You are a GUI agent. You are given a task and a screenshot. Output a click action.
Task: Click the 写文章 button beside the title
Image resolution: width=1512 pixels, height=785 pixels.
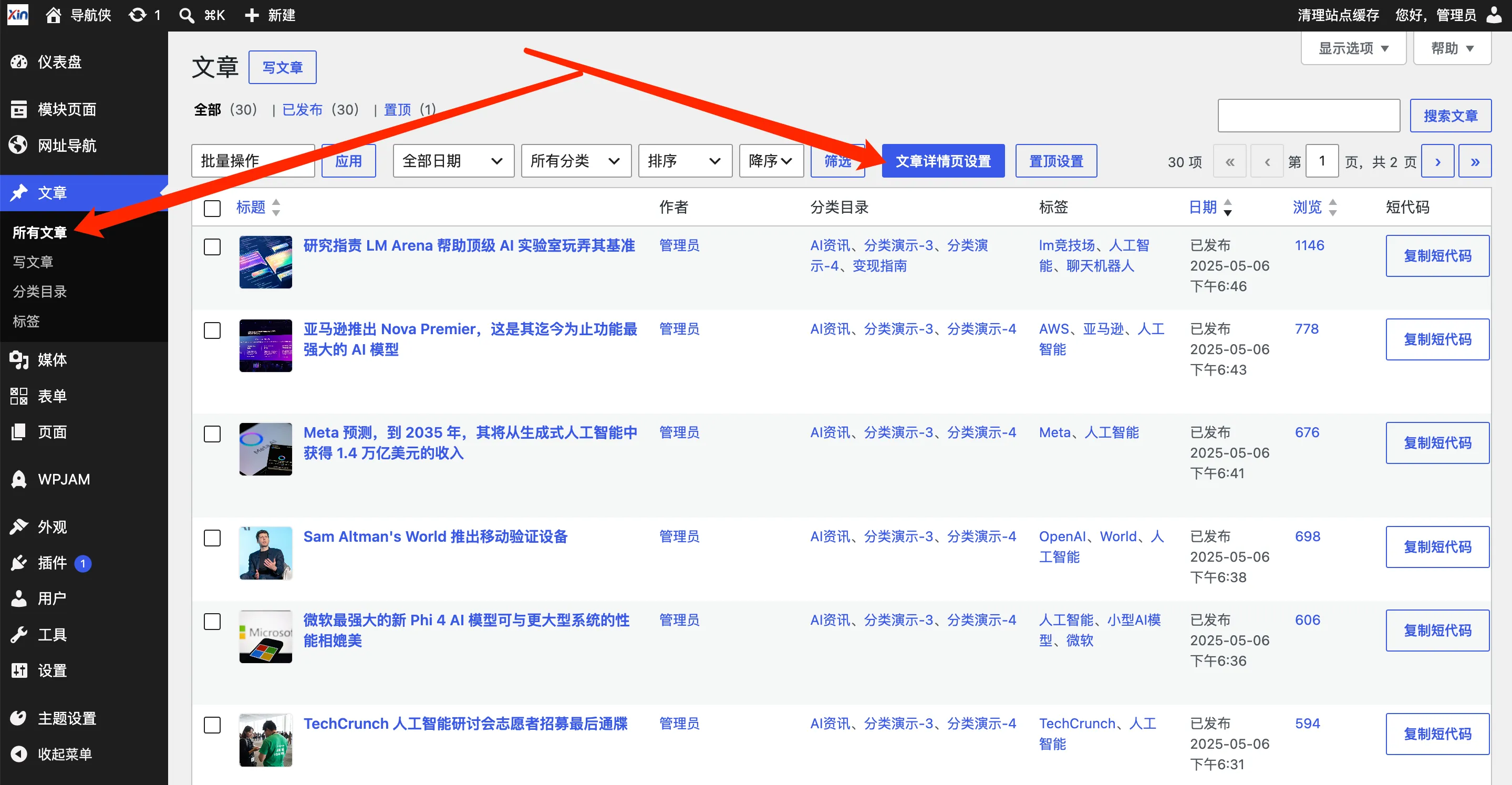point(282,68)
